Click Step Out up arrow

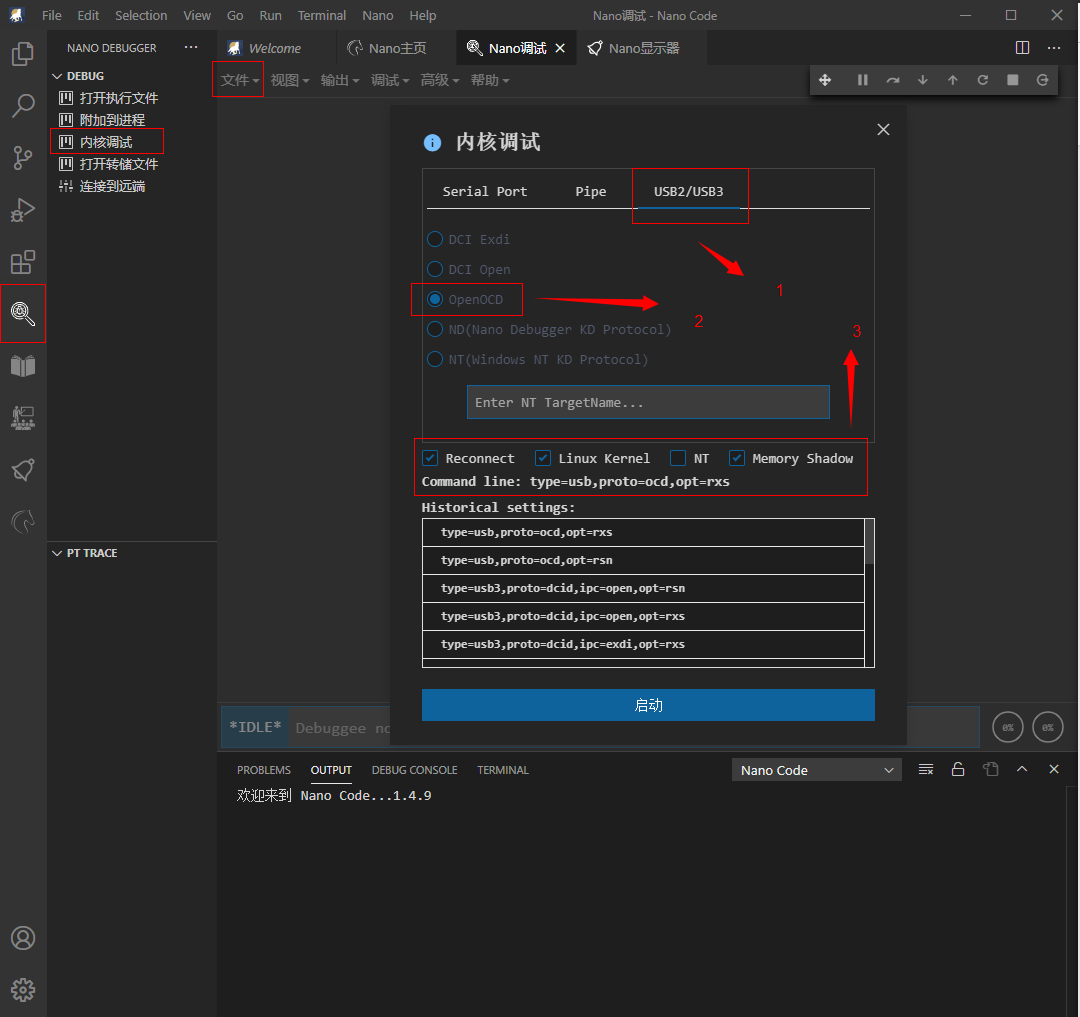coord(953,81)
